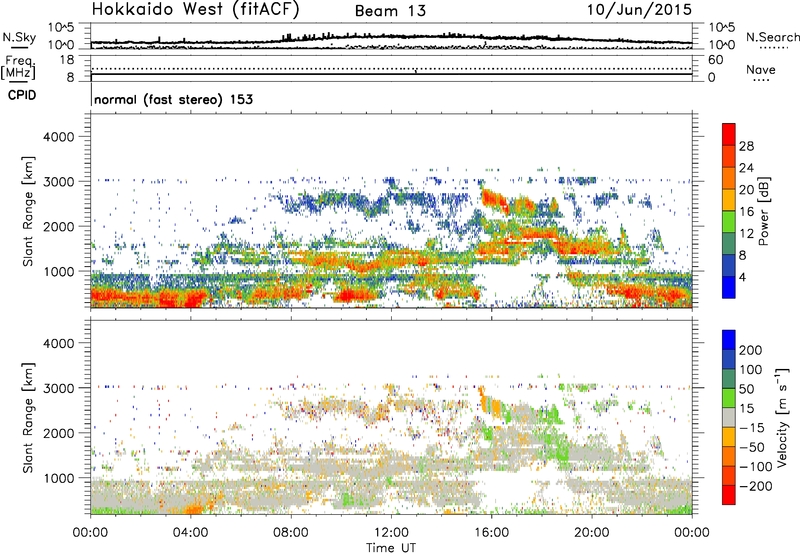The height and width of the screenshot is (554, 800).
Task: Click 'Slant Range [km]' label of the velocity panel
Action: (28, 418)
